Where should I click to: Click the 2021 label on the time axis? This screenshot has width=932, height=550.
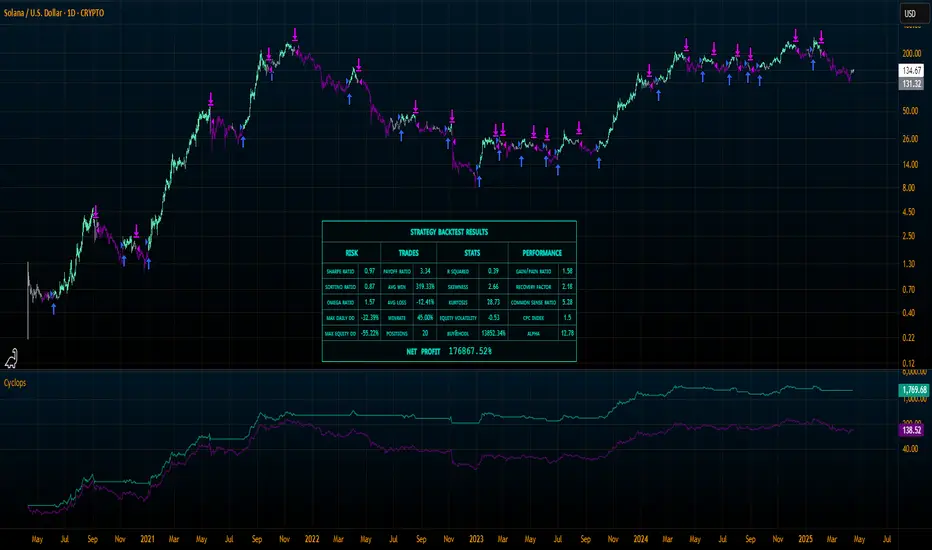pyautogui.click(x=147, y=537)
